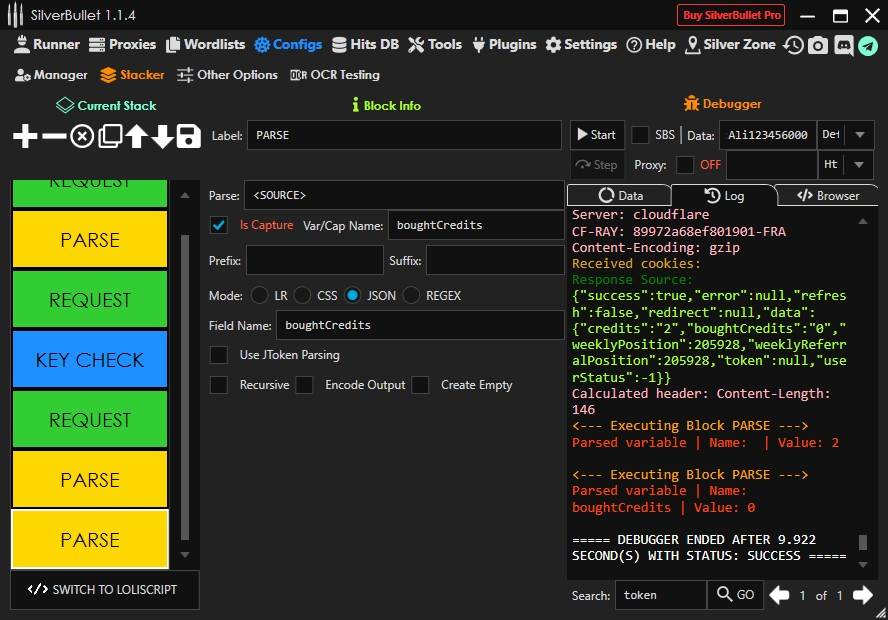Open the data type dropdown next to Data field
888x620 pixels.
(x=859, y=135)
